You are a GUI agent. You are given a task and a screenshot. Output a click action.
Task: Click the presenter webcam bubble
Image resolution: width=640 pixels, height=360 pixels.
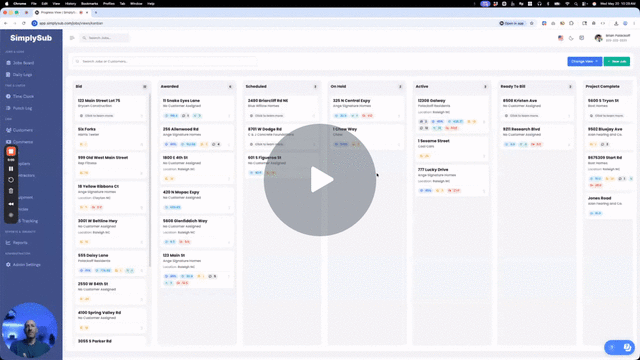29,330
